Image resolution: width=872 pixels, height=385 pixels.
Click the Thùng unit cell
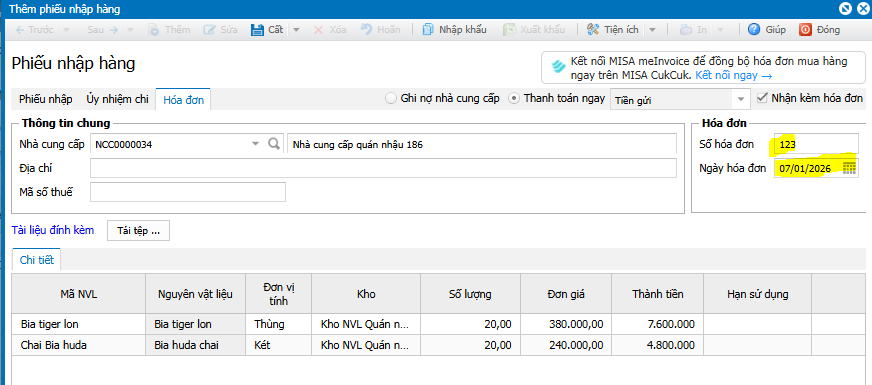click(278, 324)
